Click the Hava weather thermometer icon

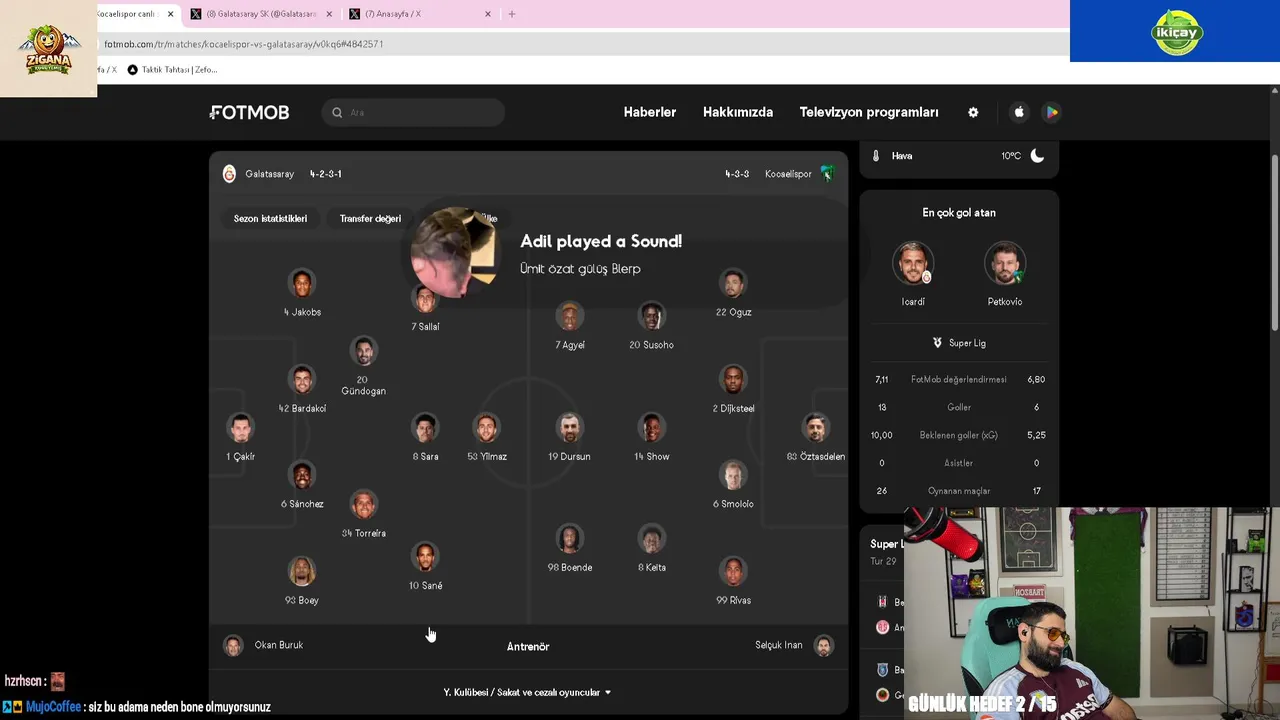pos(876,156)
